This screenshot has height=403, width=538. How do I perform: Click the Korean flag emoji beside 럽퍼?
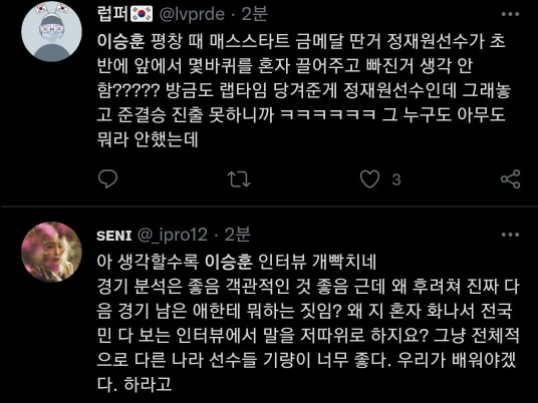(x=142, y=14)
